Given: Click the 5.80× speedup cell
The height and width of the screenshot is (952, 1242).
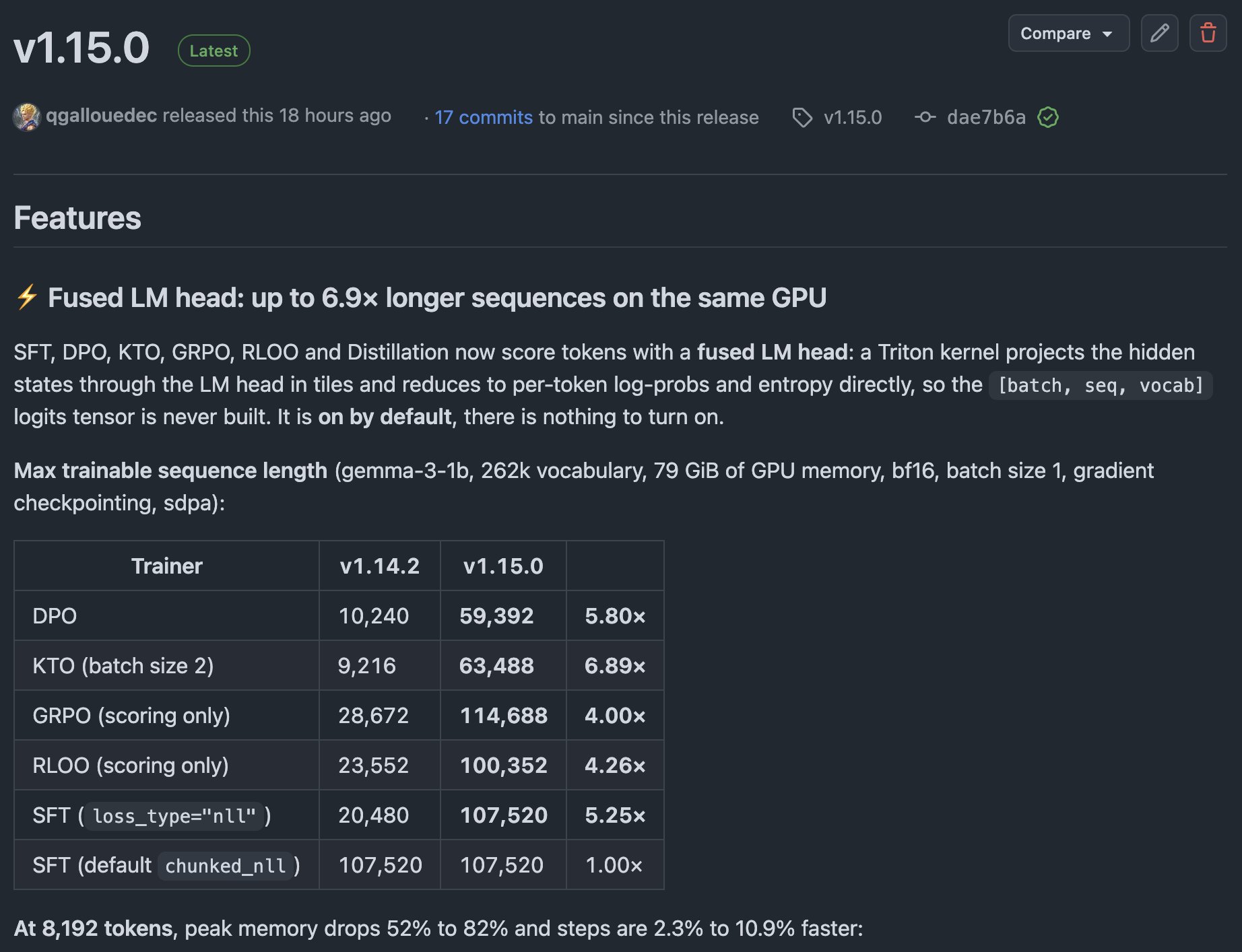Looking at the screenshot, I should tap(615, 616).
